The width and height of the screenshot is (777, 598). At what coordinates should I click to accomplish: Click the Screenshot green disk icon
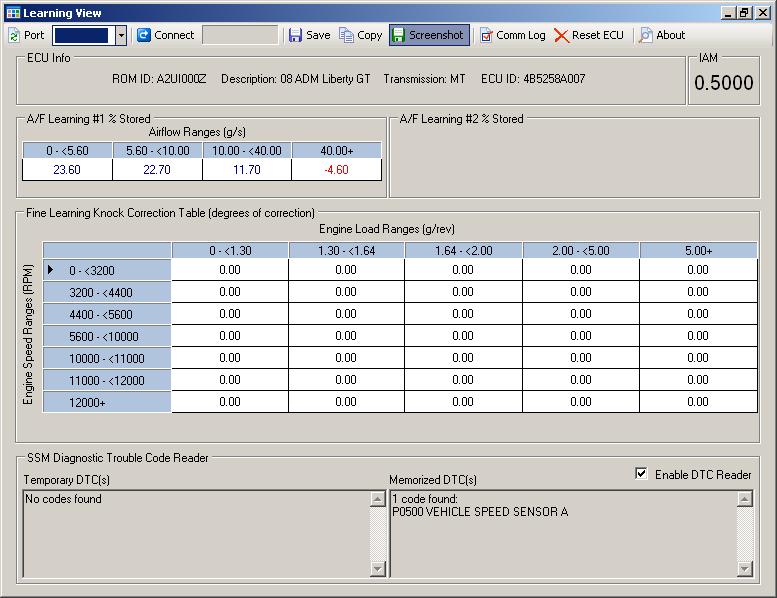(x=398, y=35)
